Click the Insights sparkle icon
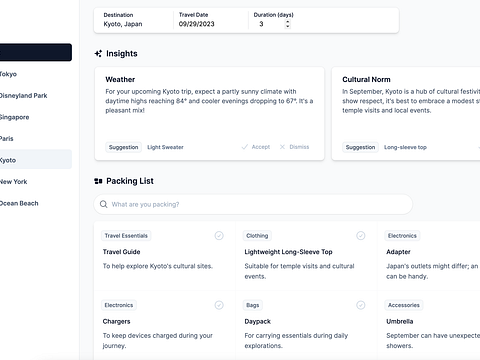Screen dimensions: 480x360 click(98, 54)
